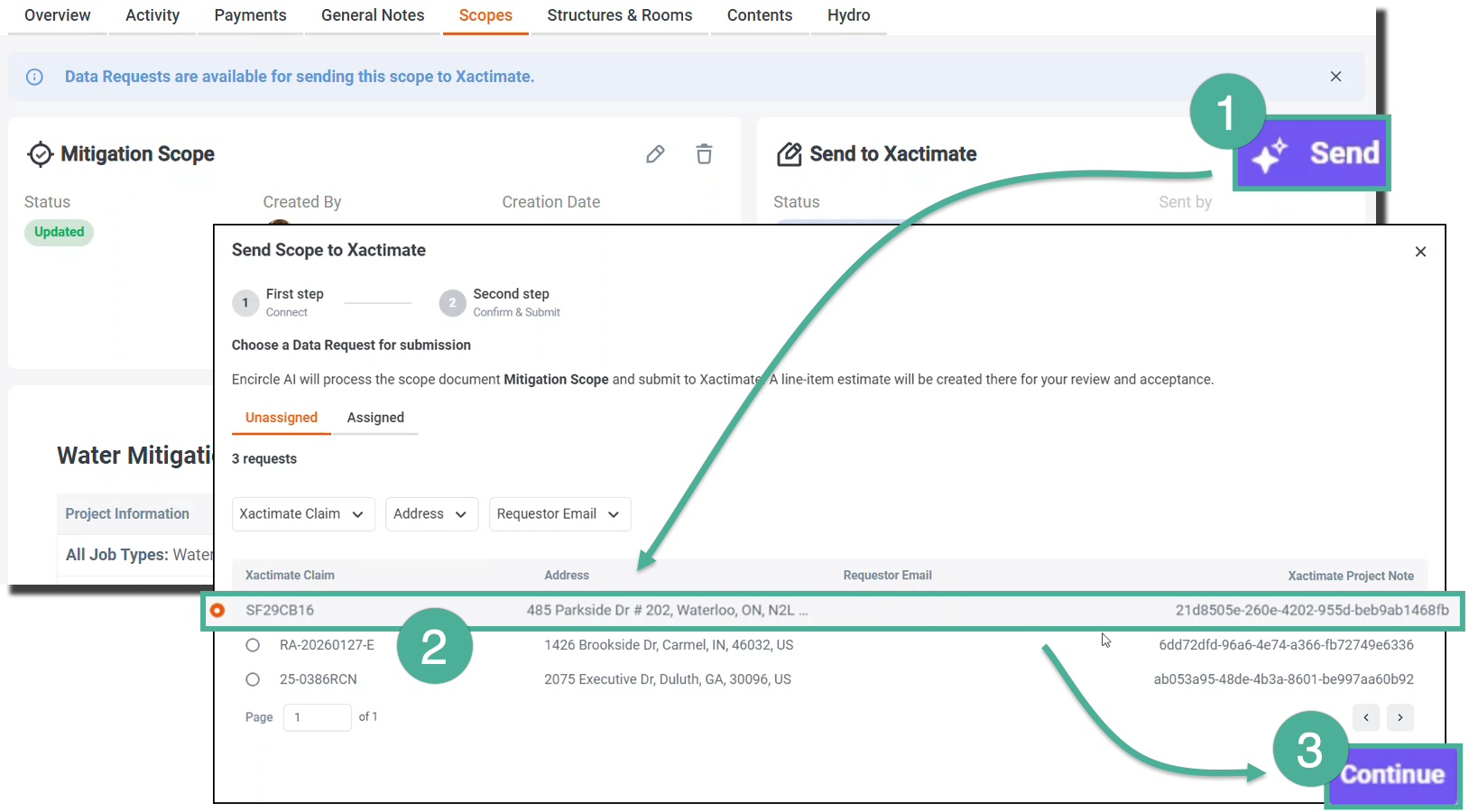Click the Mitigation Scope target icon
Screen dimensions: 1478x812
point(40,154)
